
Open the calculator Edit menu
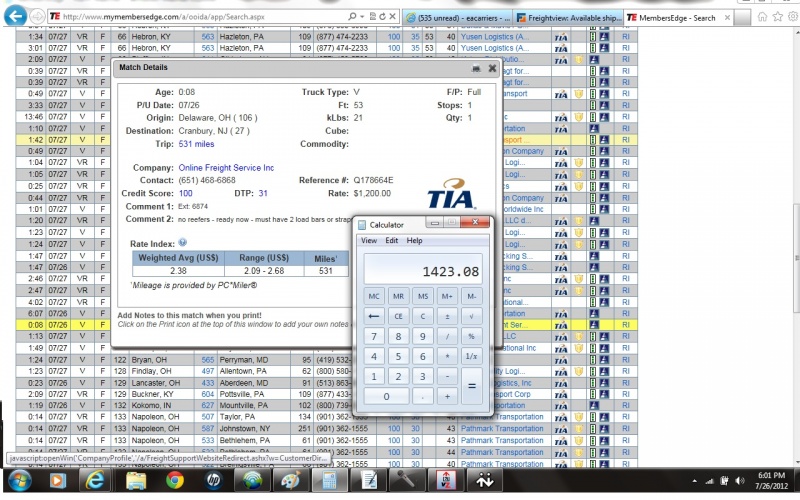pyautogui.click(x=391, y=240)
